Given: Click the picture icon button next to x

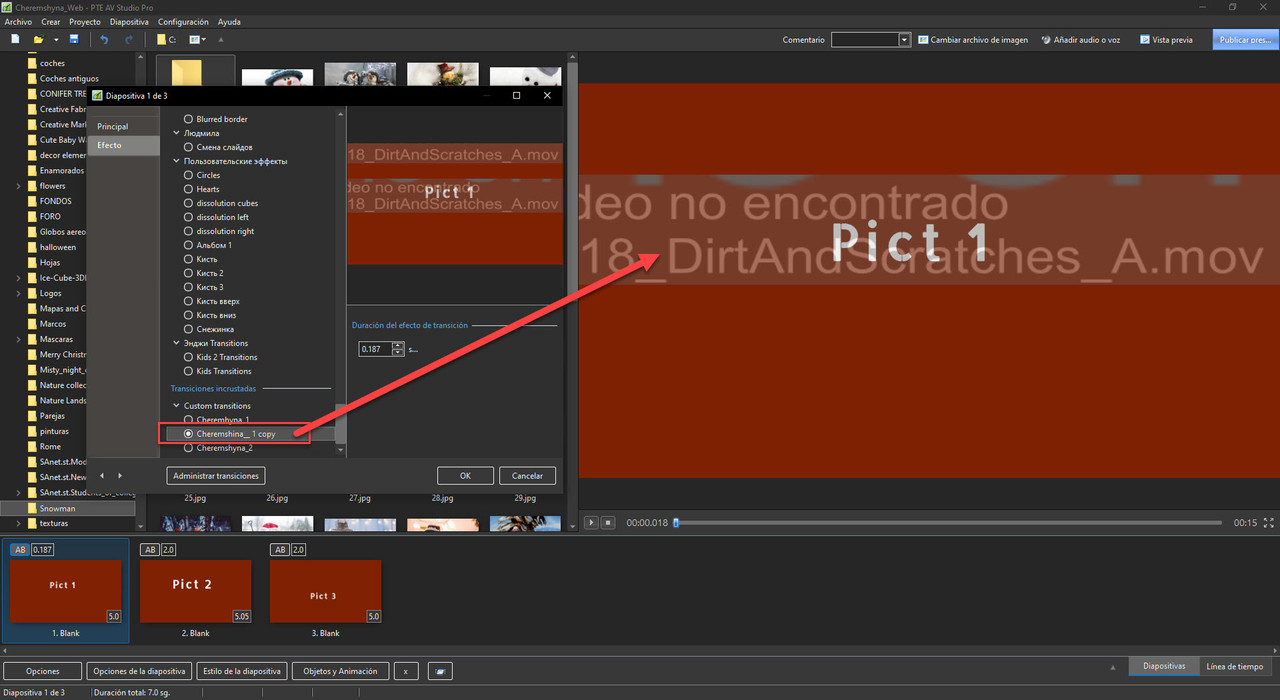Looking at the screenshot, I should [441, 671].
